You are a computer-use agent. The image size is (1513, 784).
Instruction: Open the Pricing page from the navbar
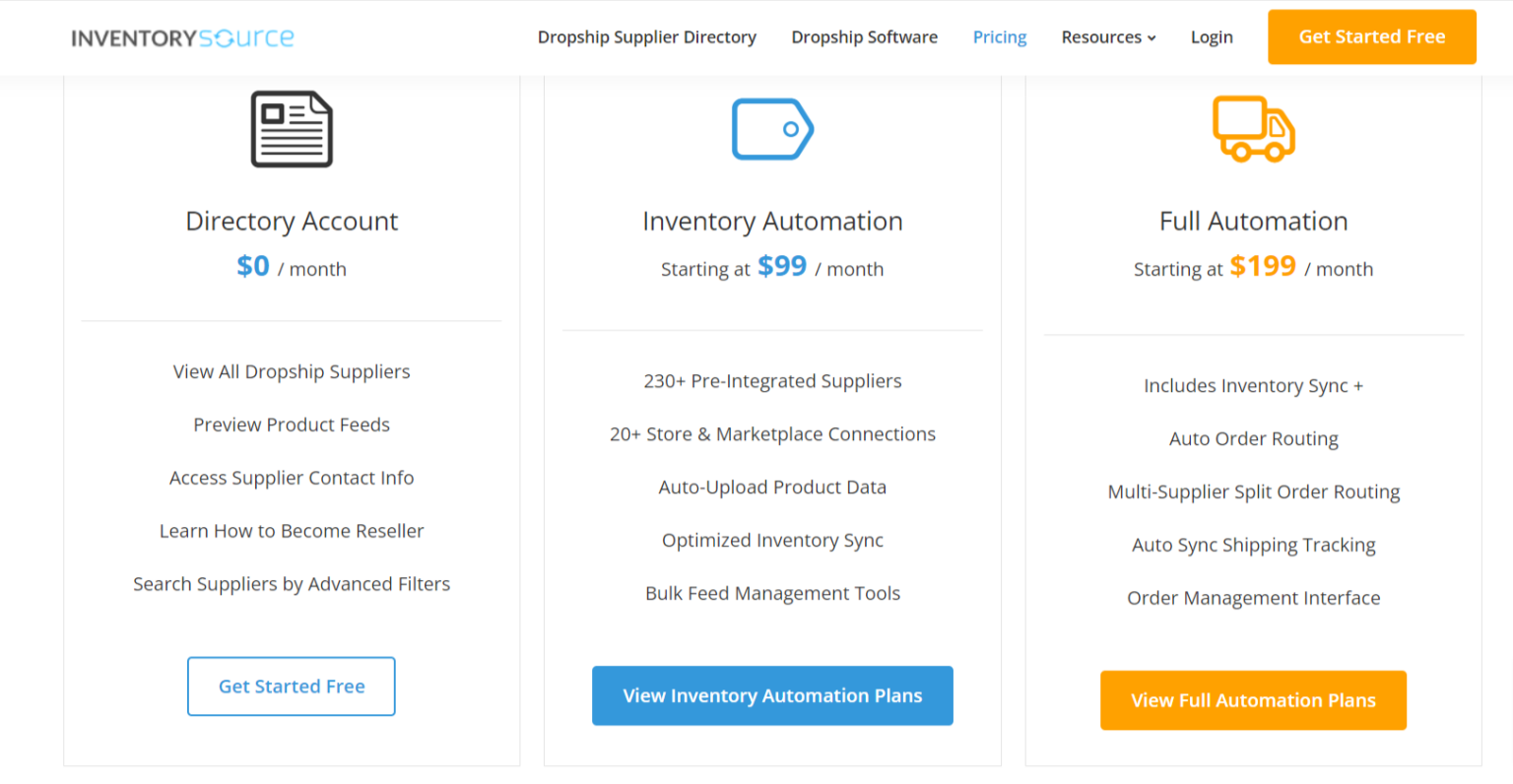(x=999, y=36)
